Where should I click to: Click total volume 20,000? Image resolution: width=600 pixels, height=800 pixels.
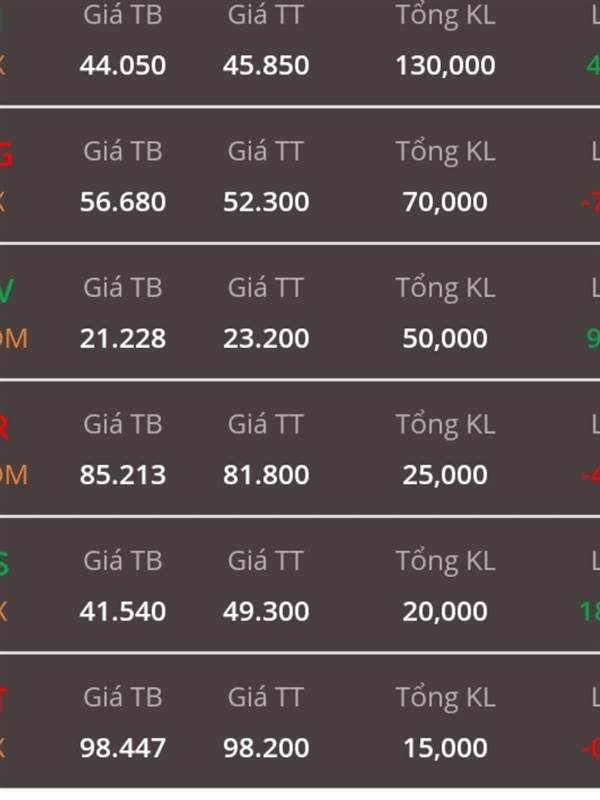[445, 612]
